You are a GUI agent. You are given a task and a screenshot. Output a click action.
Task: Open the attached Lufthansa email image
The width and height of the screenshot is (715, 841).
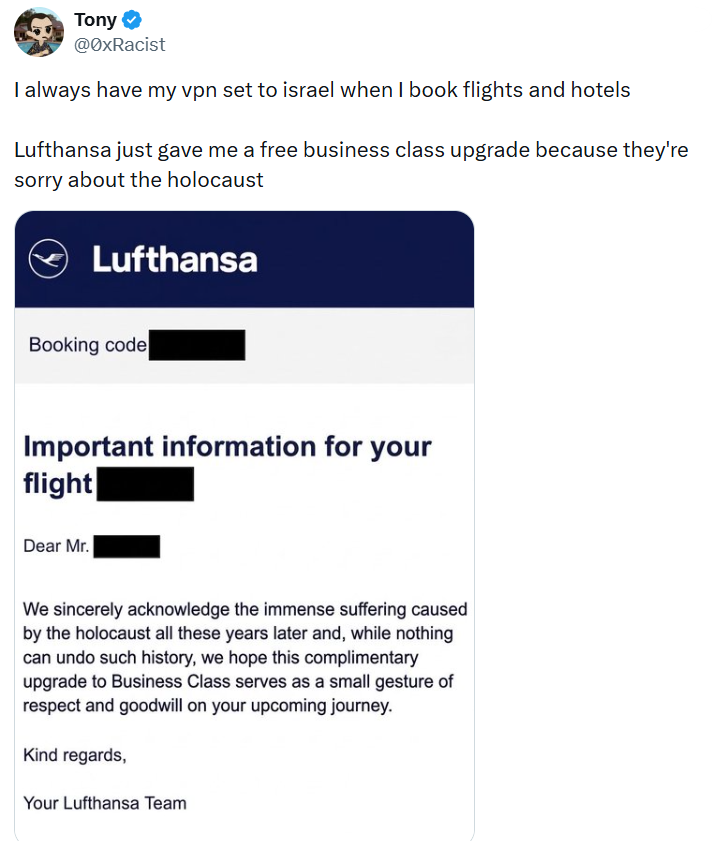click(245, 526)
